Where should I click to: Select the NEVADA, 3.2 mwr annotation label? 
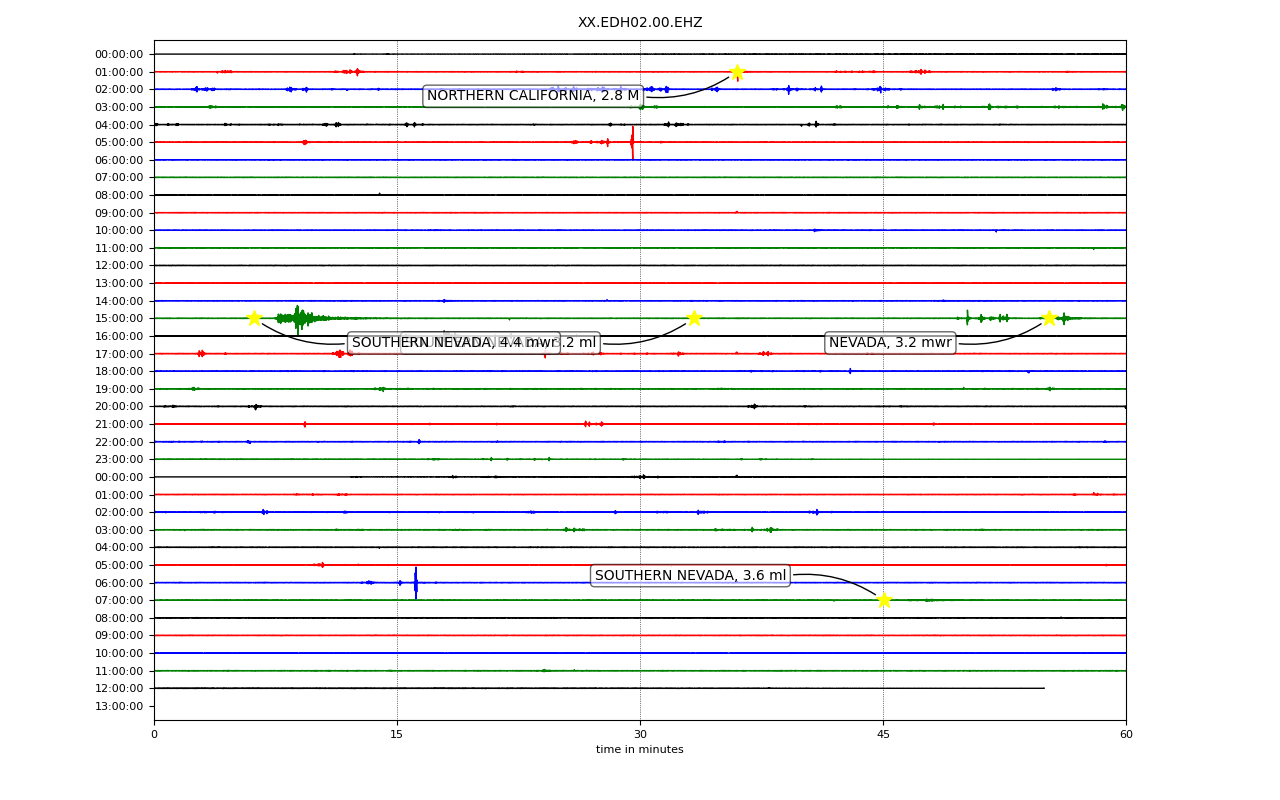click(890, 343)
